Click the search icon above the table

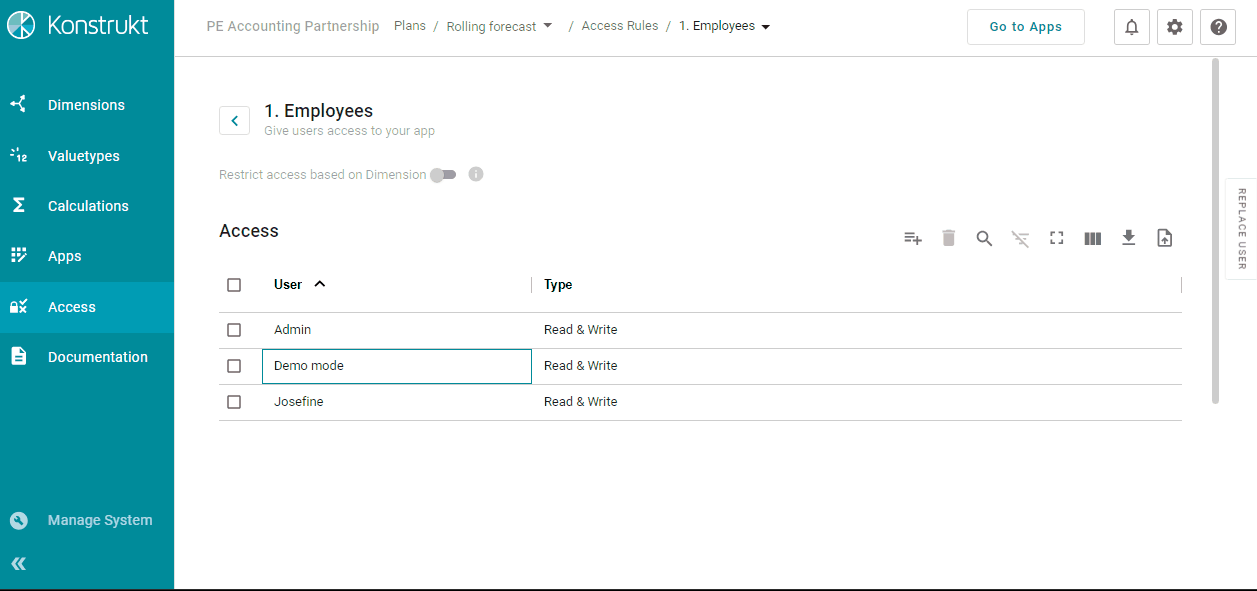pos(984,238)
